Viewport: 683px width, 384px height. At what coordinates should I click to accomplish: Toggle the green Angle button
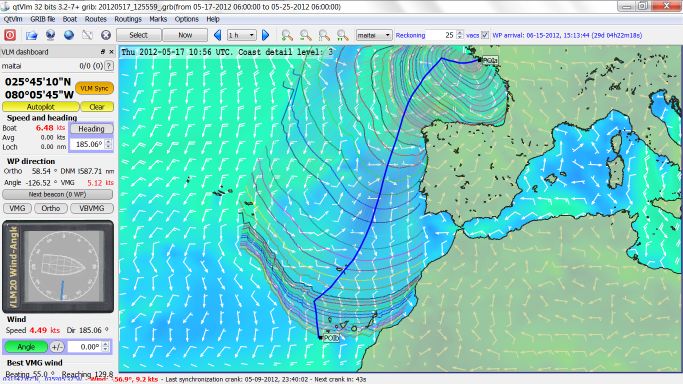point(26,347)
